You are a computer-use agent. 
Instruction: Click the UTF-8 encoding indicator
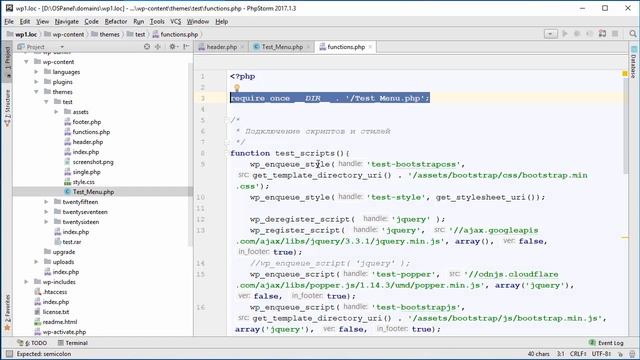coord(601,354)
